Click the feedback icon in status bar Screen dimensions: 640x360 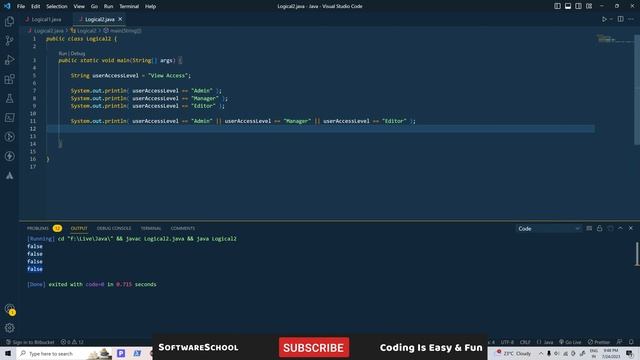coord(620,342)
